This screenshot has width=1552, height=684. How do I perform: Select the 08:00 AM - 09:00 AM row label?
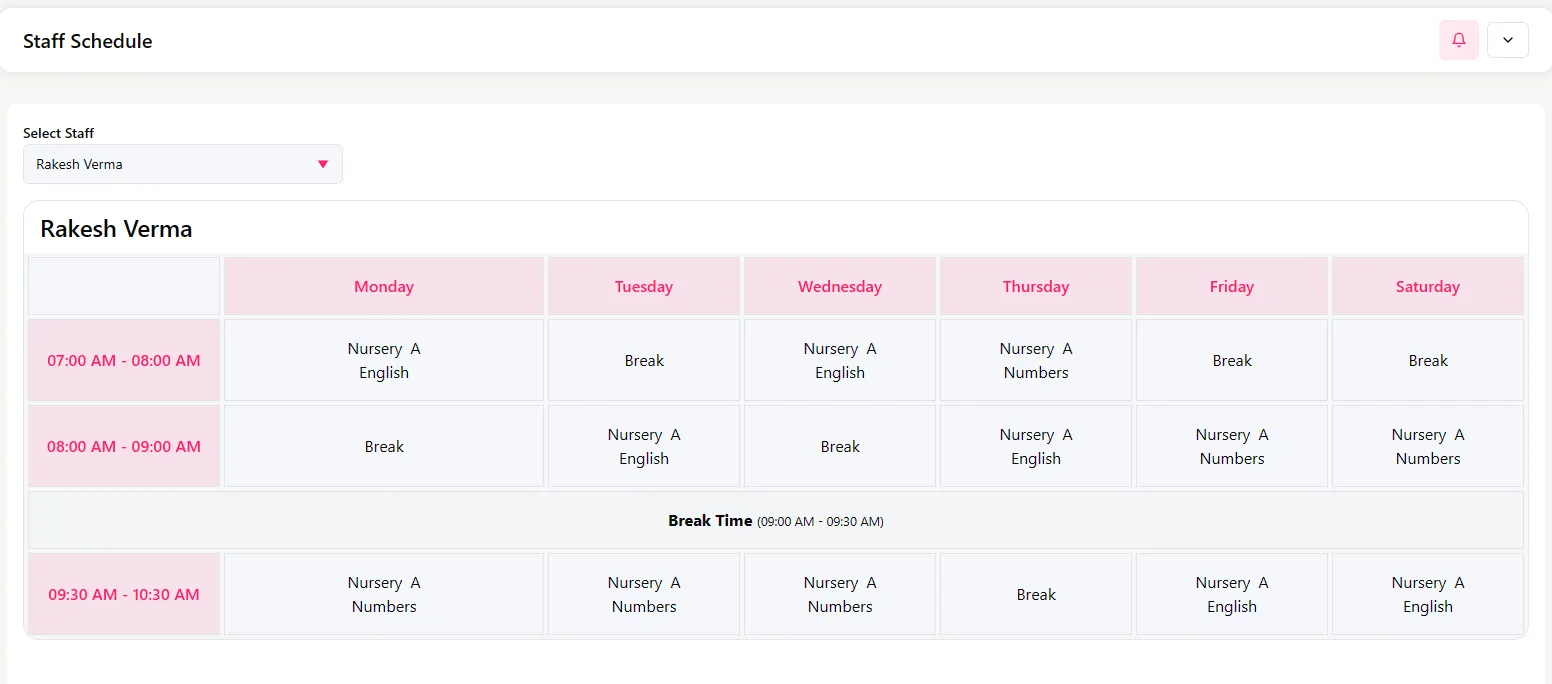tap(124, 447)
